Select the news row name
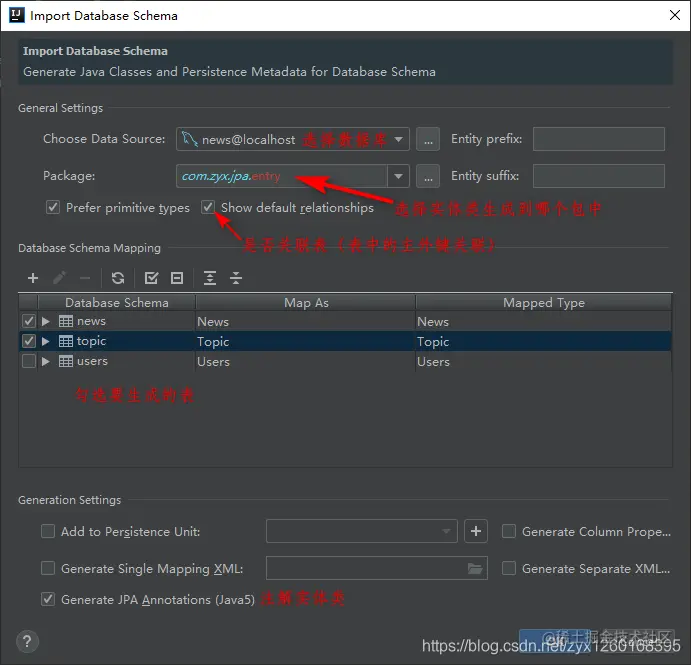 pos(91,321)
